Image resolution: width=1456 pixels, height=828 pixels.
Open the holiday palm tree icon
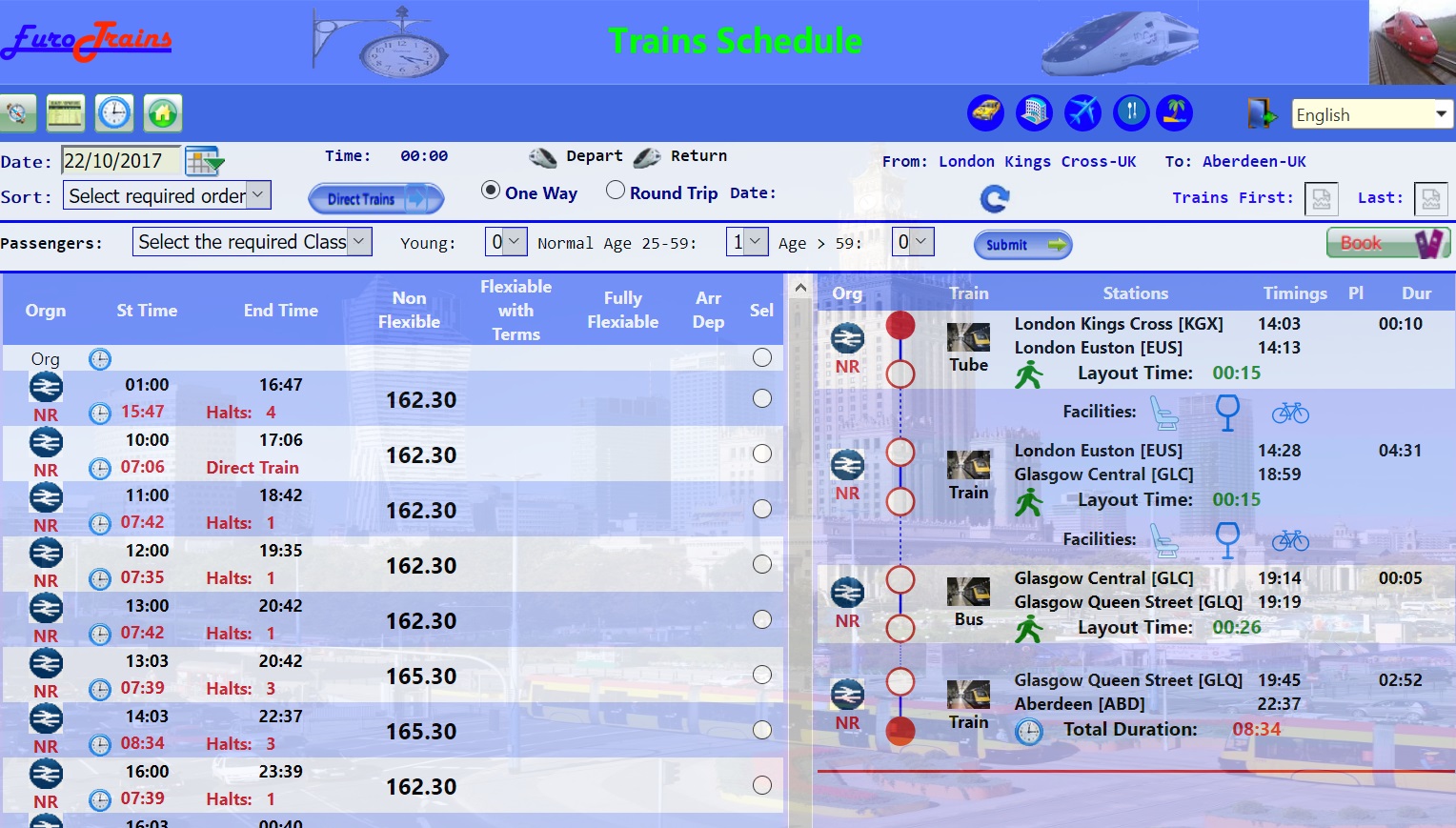(1175, 112)
